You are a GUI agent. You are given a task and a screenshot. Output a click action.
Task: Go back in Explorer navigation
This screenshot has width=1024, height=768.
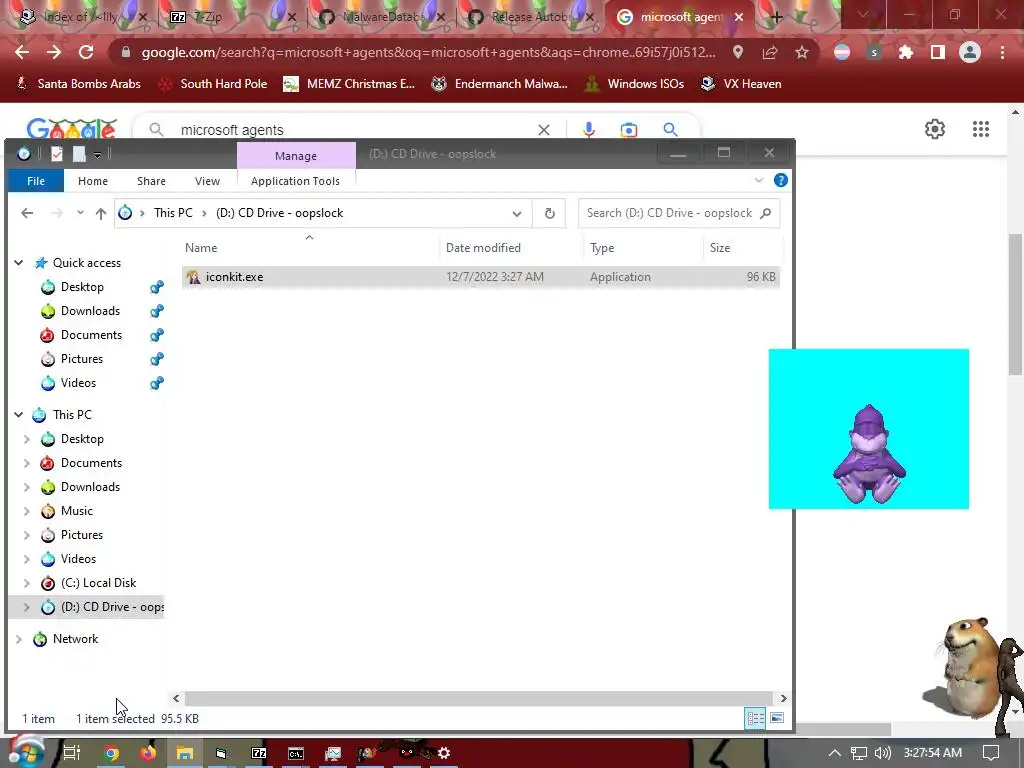pyautogui.click(x=27, y=213)
